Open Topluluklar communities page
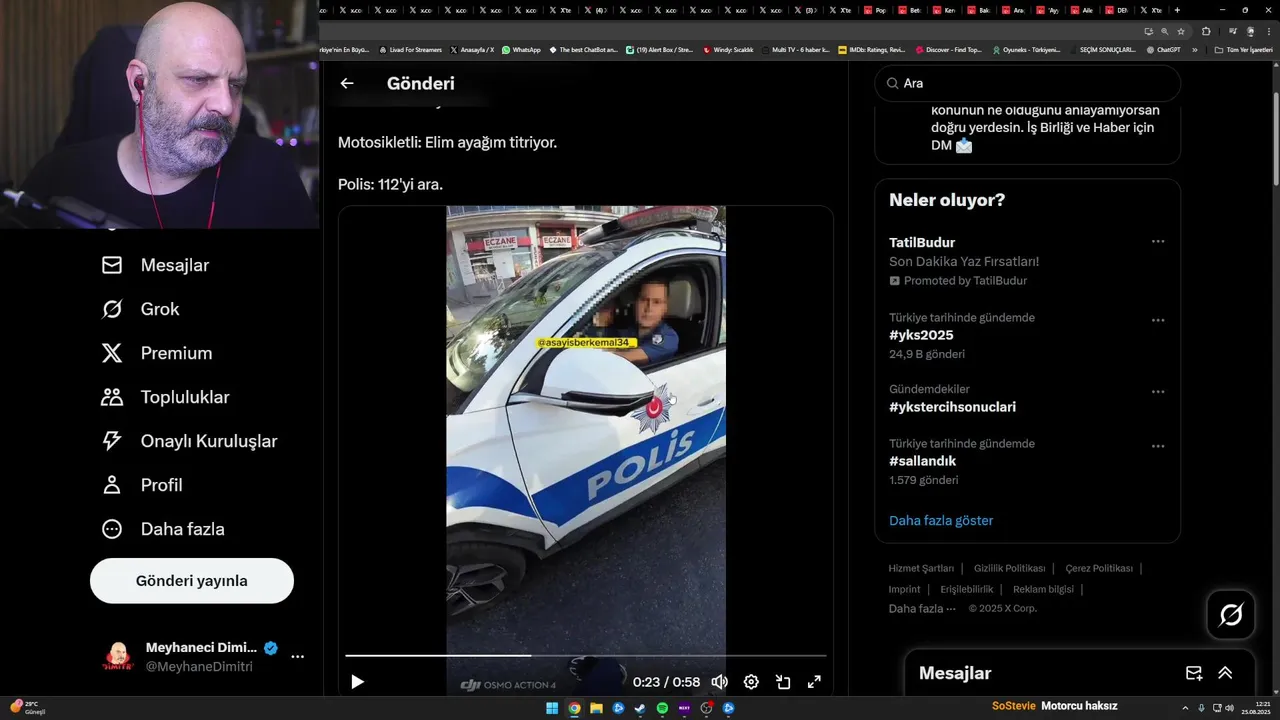This screenshot has width=1280, height=720. [165, 397]
